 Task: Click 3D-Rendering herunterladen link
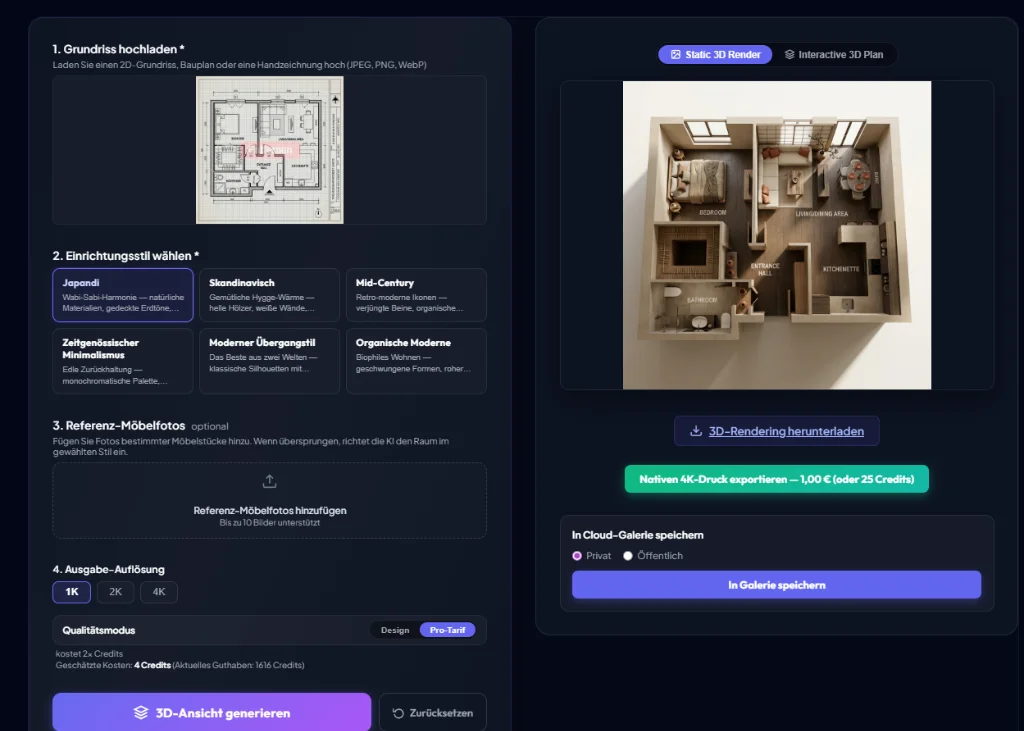(x=776, y=431)
